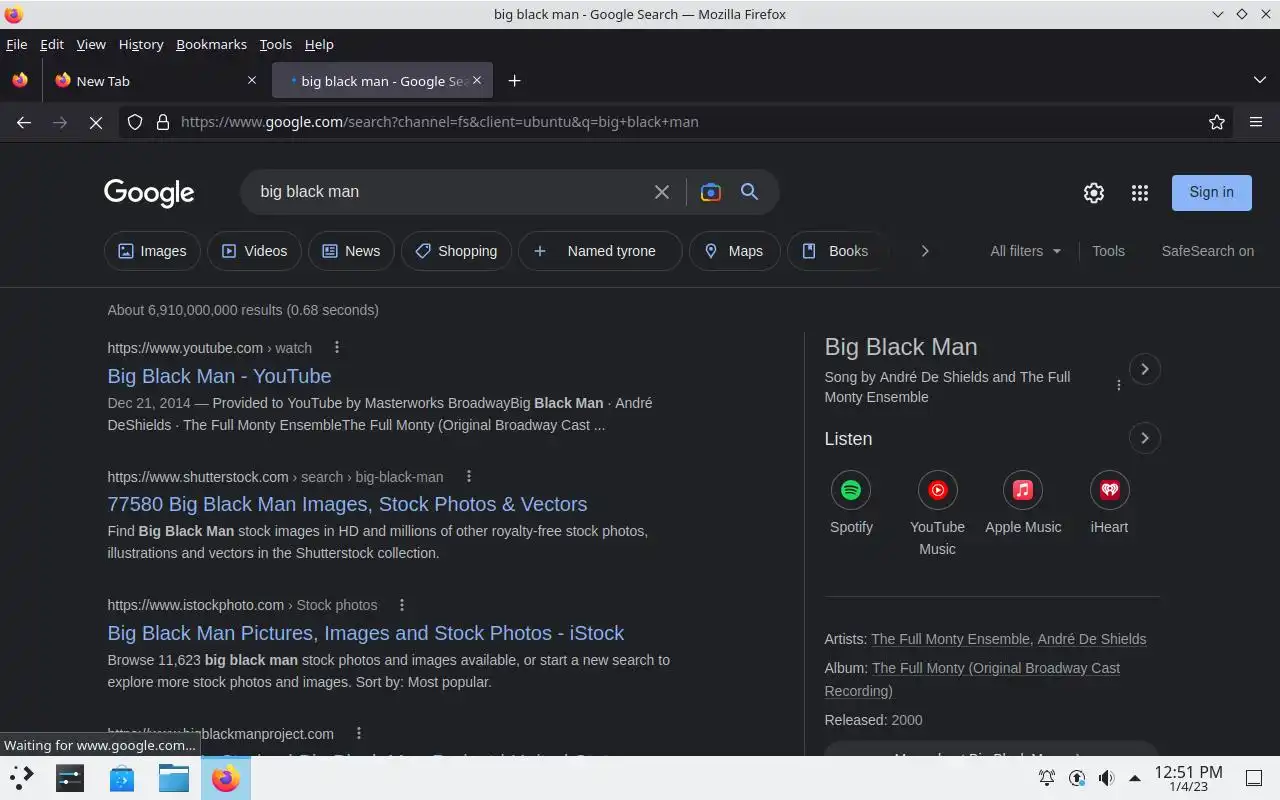The height and width of the screenshot is (800, 1280).
Task: Expand the All filters dropdown
Action: click(1026, 251)
